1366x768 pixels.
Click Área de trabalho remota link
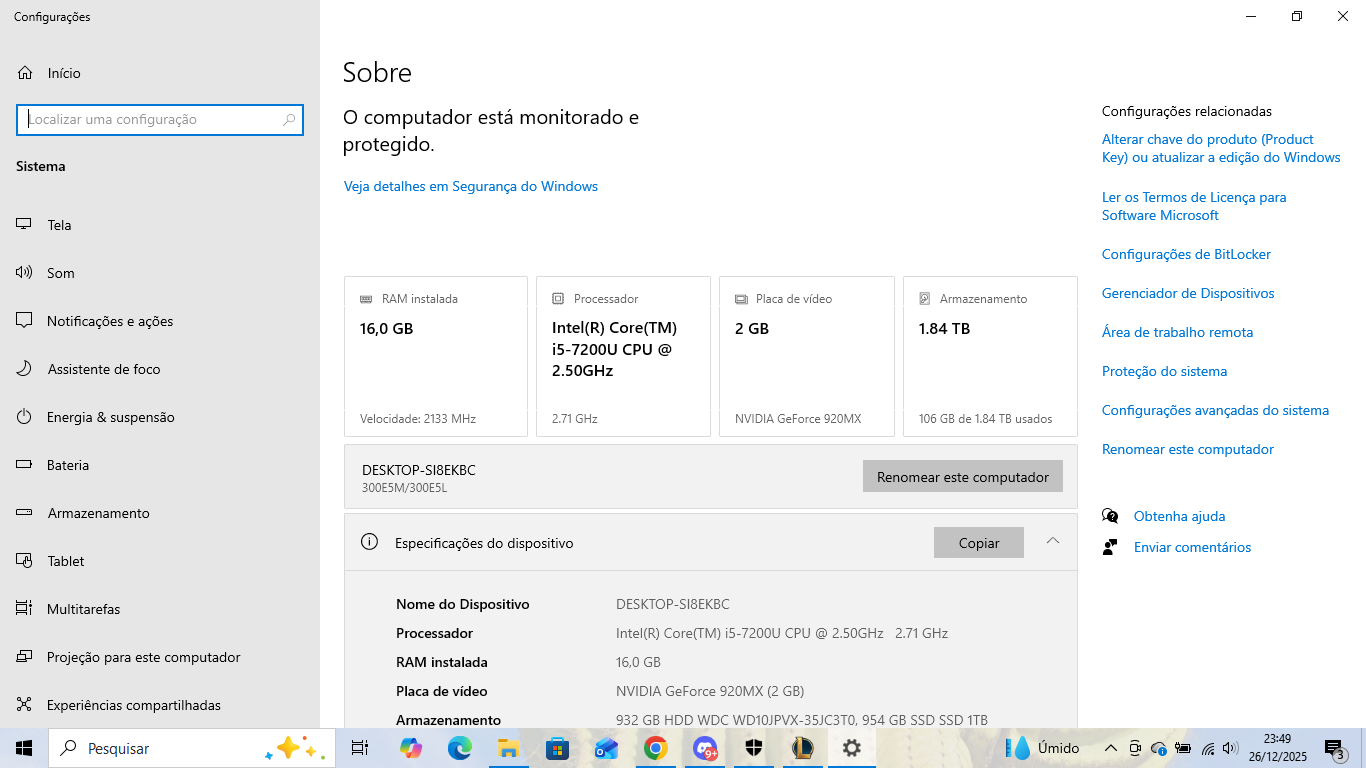(x=1177, y=332)
